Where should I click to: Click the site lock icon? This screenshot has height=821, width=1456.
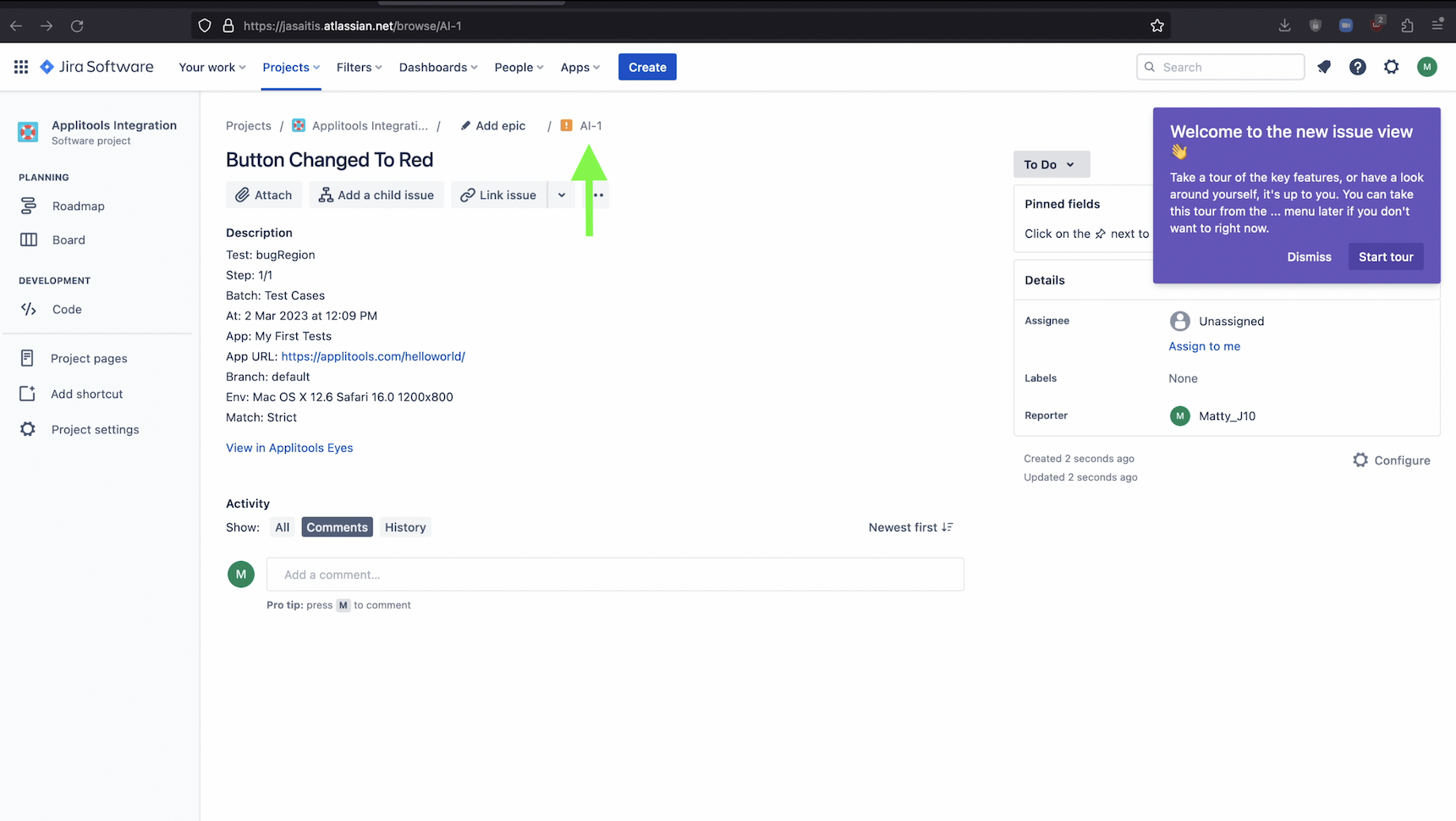point(228,25)
